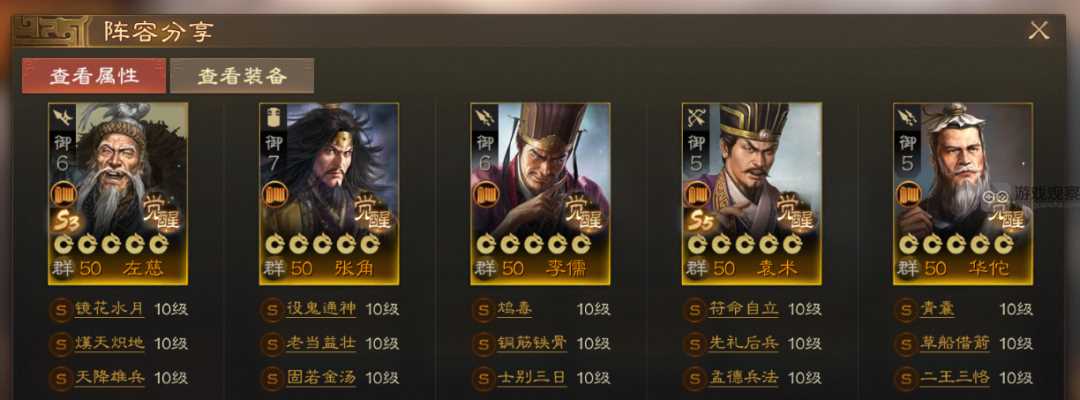
Task: Click the S icon beside 青囊
Action: (x=906, y=309)
